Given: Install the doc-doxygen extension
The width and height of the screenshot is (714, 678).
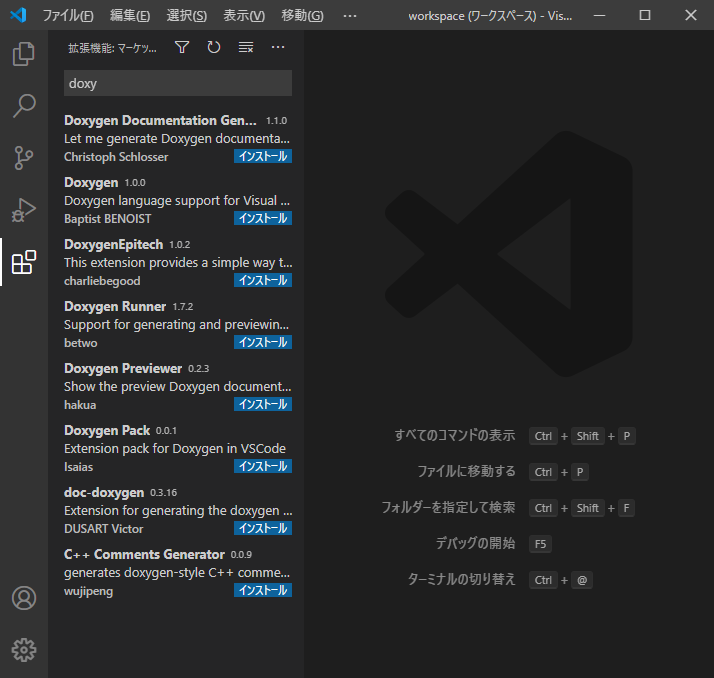Looking at the screenshot, I should coord(263,528).
